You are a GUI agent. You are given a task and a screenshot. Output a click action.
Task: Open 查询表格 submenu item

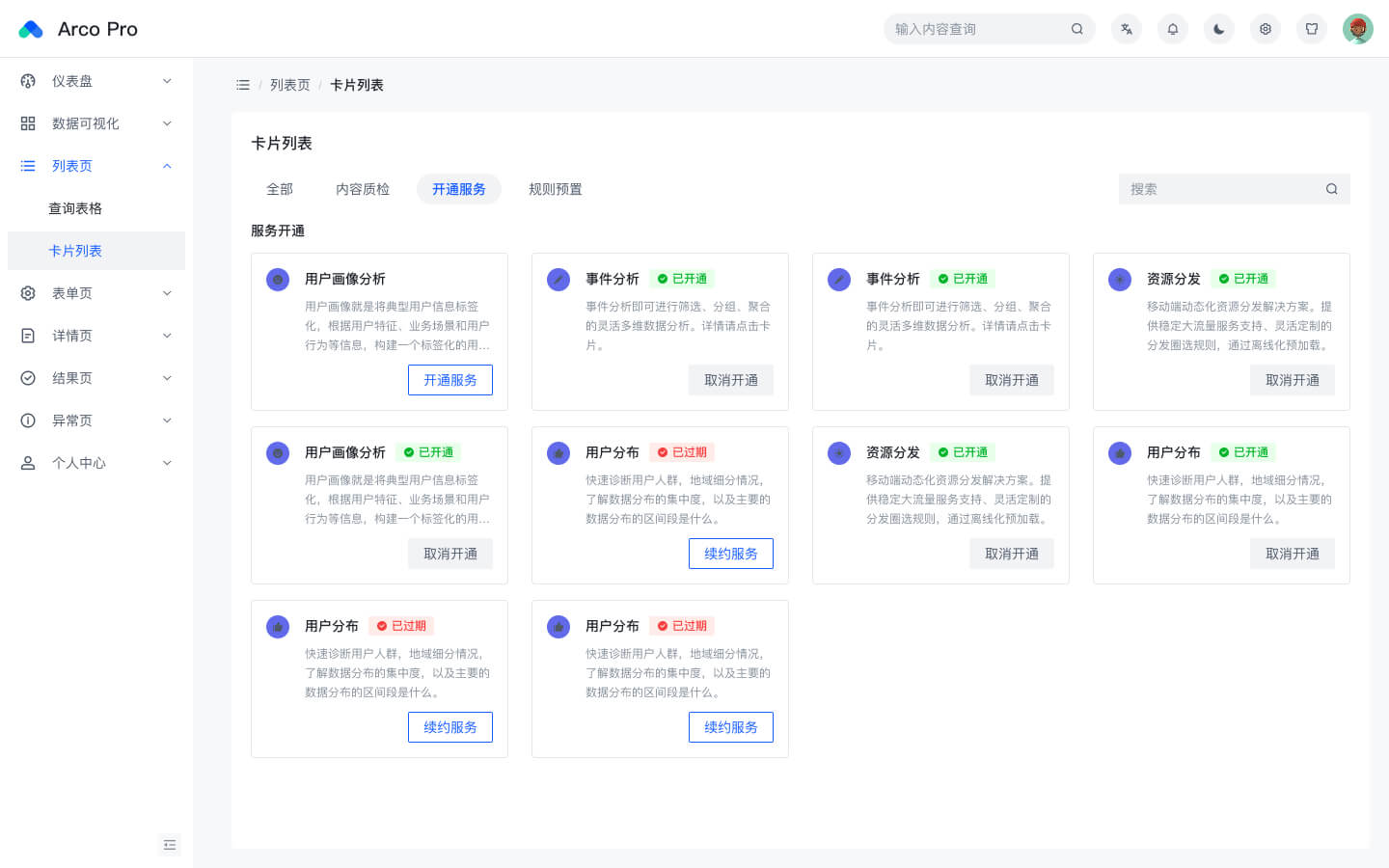coord(96,208)
